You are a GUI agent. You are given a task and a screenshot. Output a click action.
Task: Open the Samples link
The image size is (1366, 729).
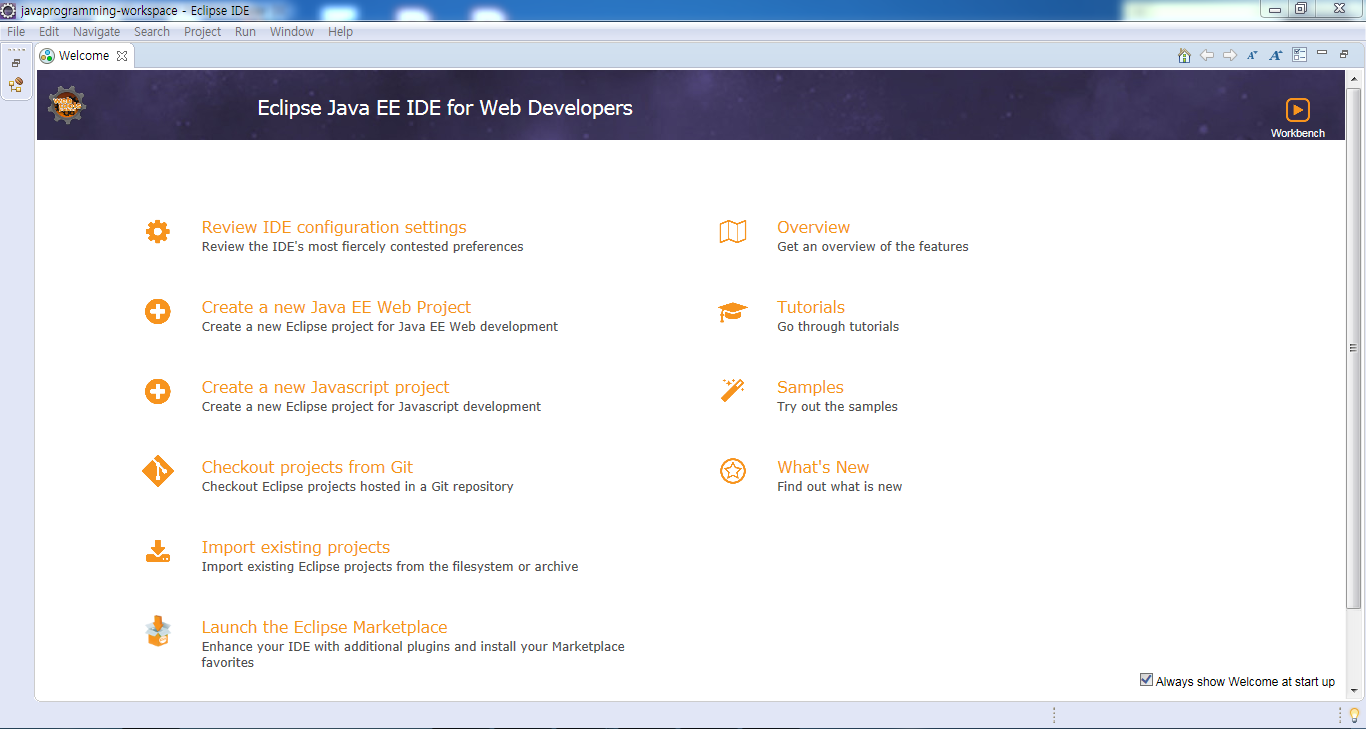810,388
